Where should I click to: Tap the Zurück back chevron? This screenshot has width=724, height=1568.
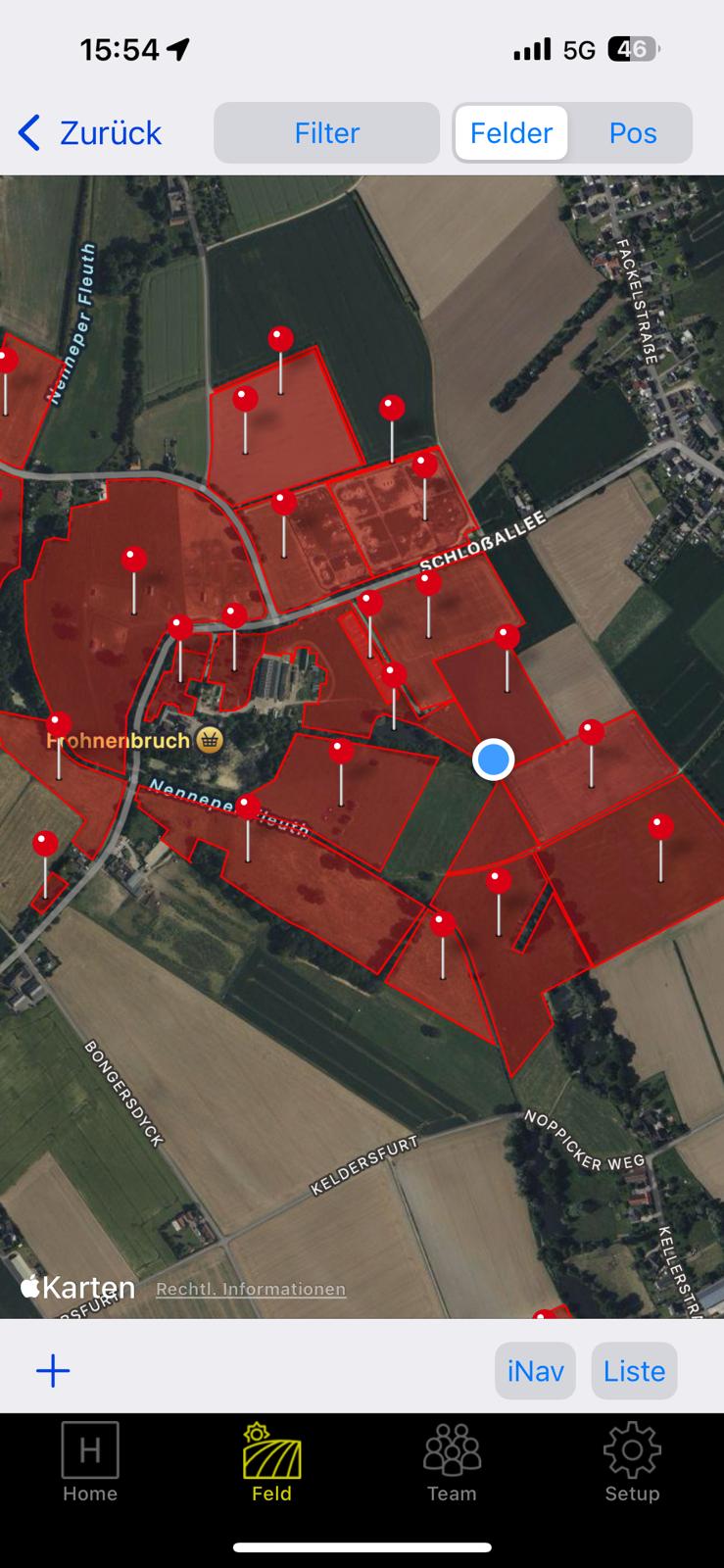29,132
